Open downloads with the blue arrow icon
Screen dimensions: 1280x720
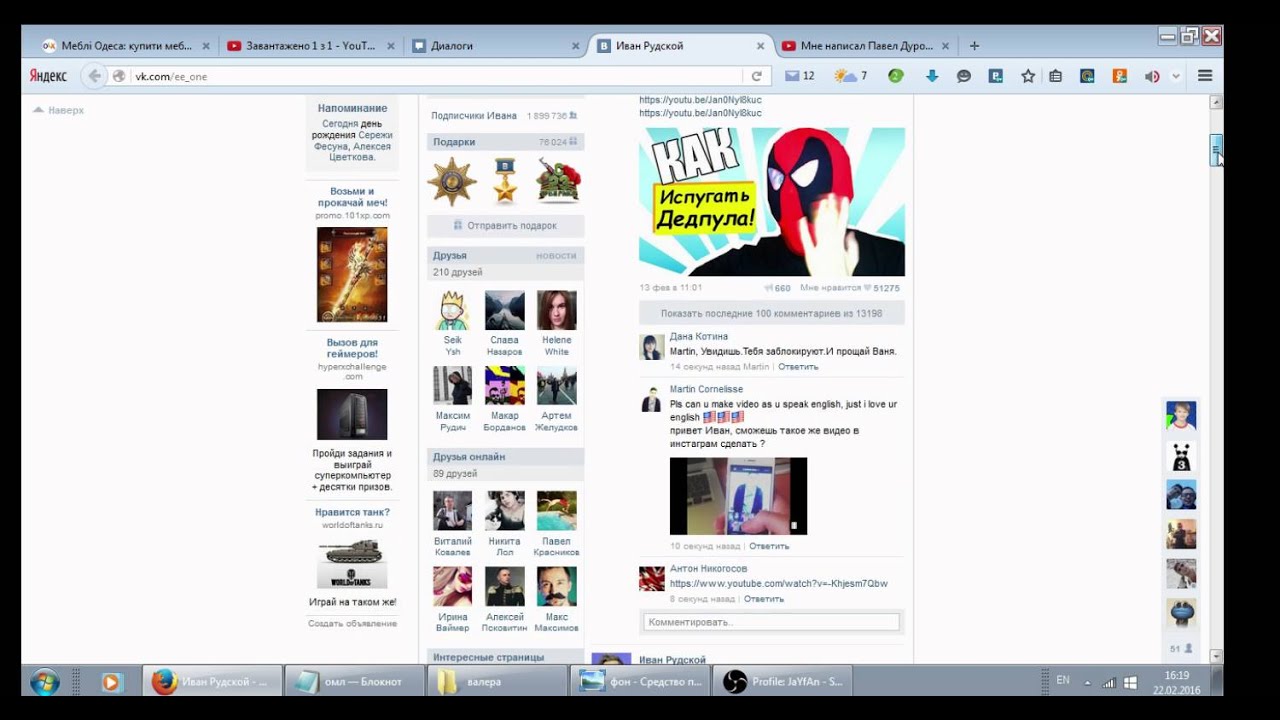point(932,76)
